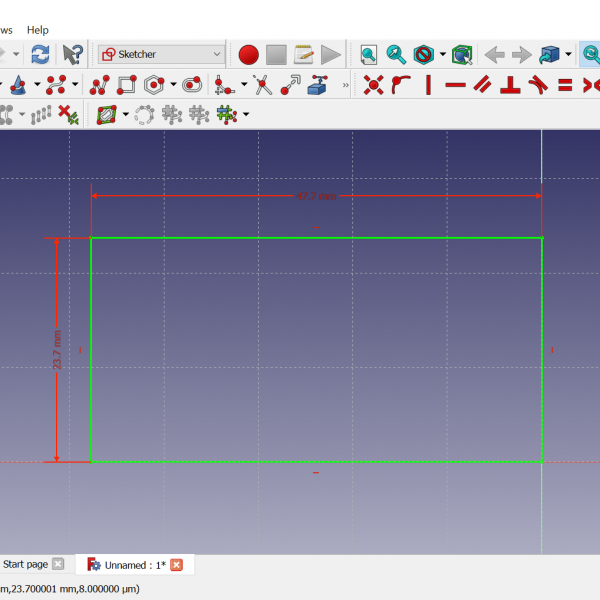Select the Create rectangle tool
This screenshot has width=600, height=600.
[x=127, y=85]
